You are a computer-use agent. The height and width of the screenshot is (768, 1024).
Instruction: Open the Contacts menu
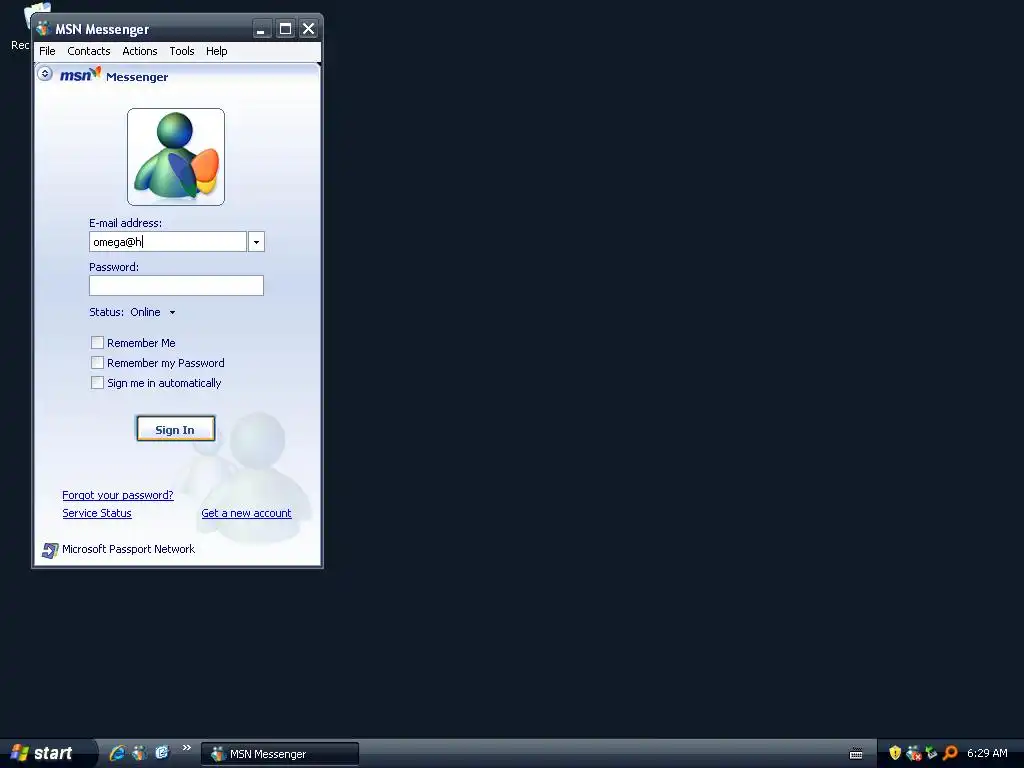[89, 51]
